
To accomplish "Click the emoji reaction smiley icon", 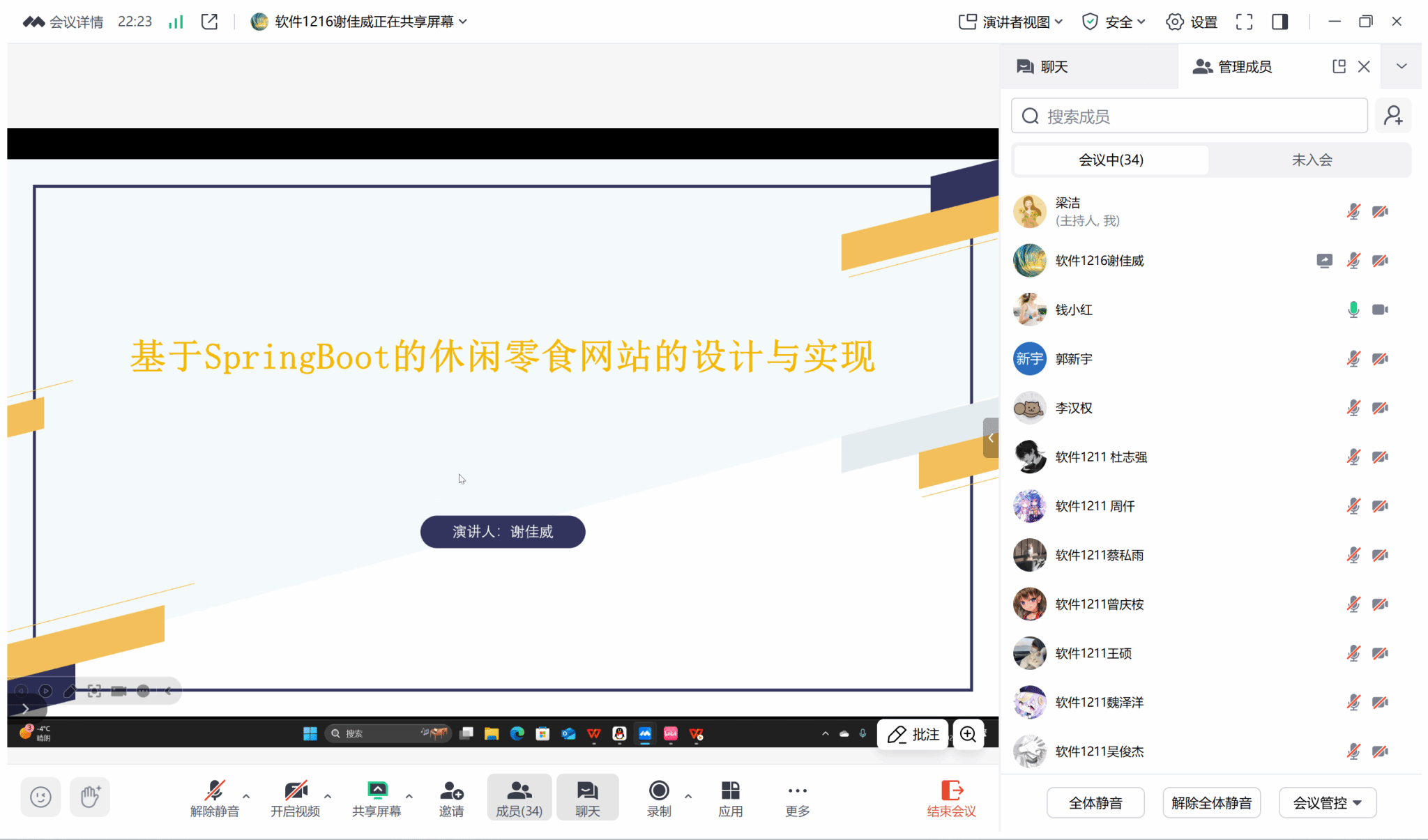I will pyautogui.click(x=40, y=797).
